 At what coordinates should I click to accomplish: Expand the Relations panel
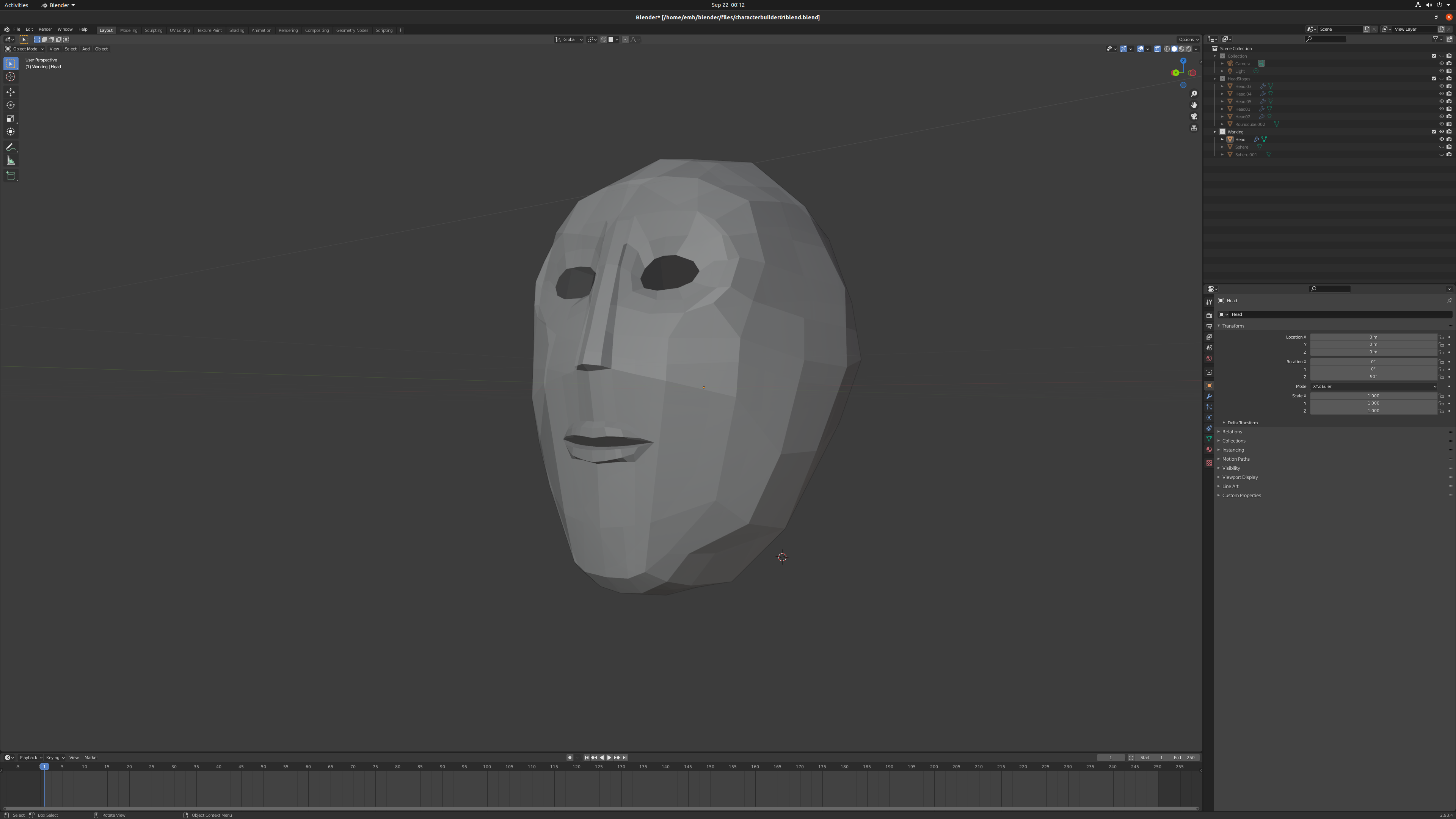(x=1232, y=432)
